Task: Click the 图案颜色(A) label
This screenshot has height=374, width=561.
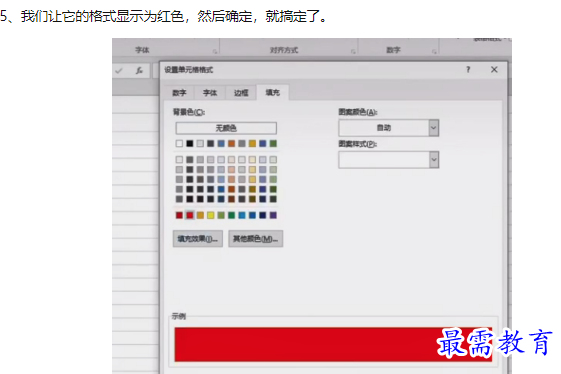Action: 358,112
